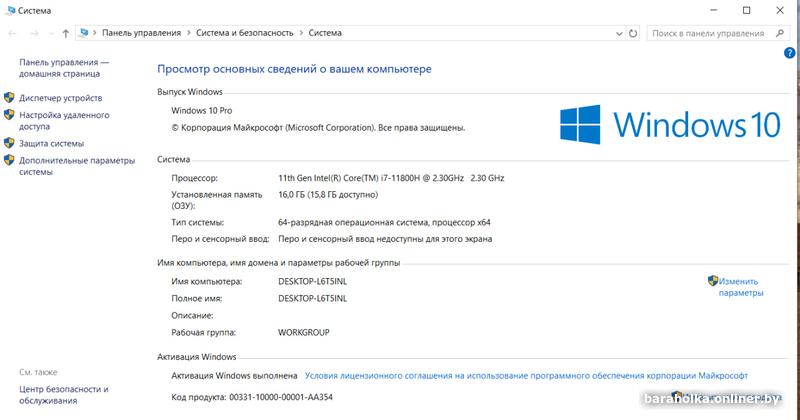Click the Control Panel search field
Viewport: 800px width, 420px height.
pos(705,33)
